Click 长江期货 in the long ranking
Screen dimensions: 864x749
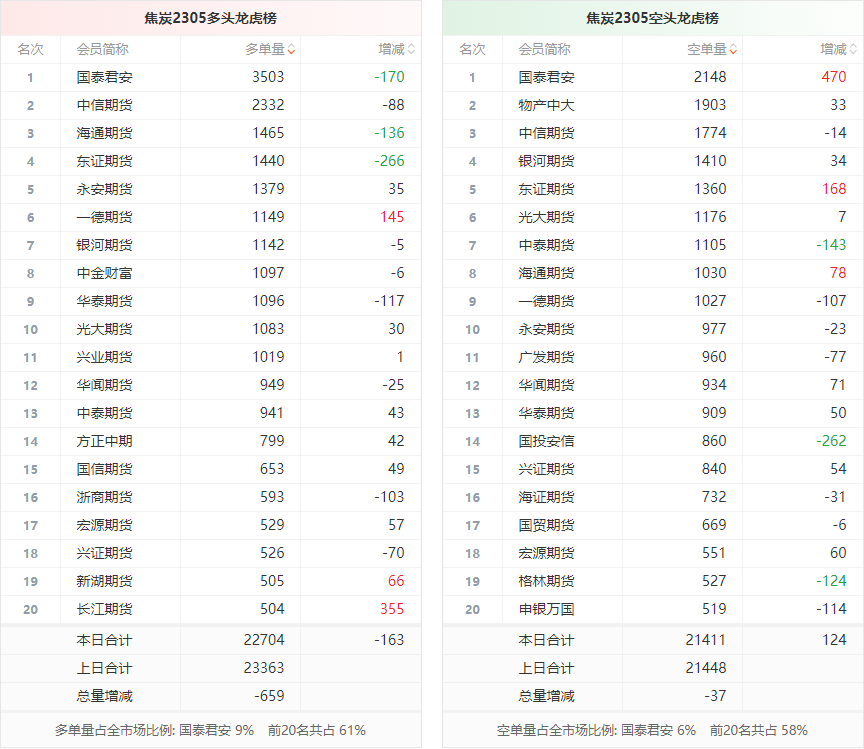104,609
